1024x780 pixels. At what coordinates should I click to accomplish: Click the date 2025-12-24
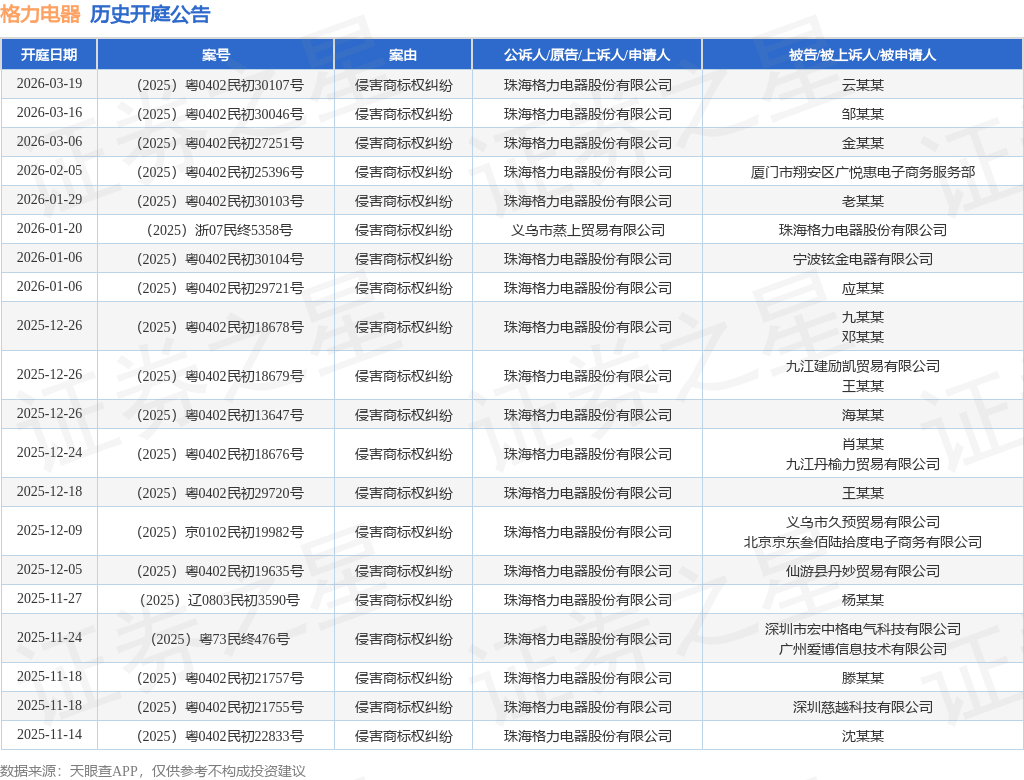[x=50, y=452]
